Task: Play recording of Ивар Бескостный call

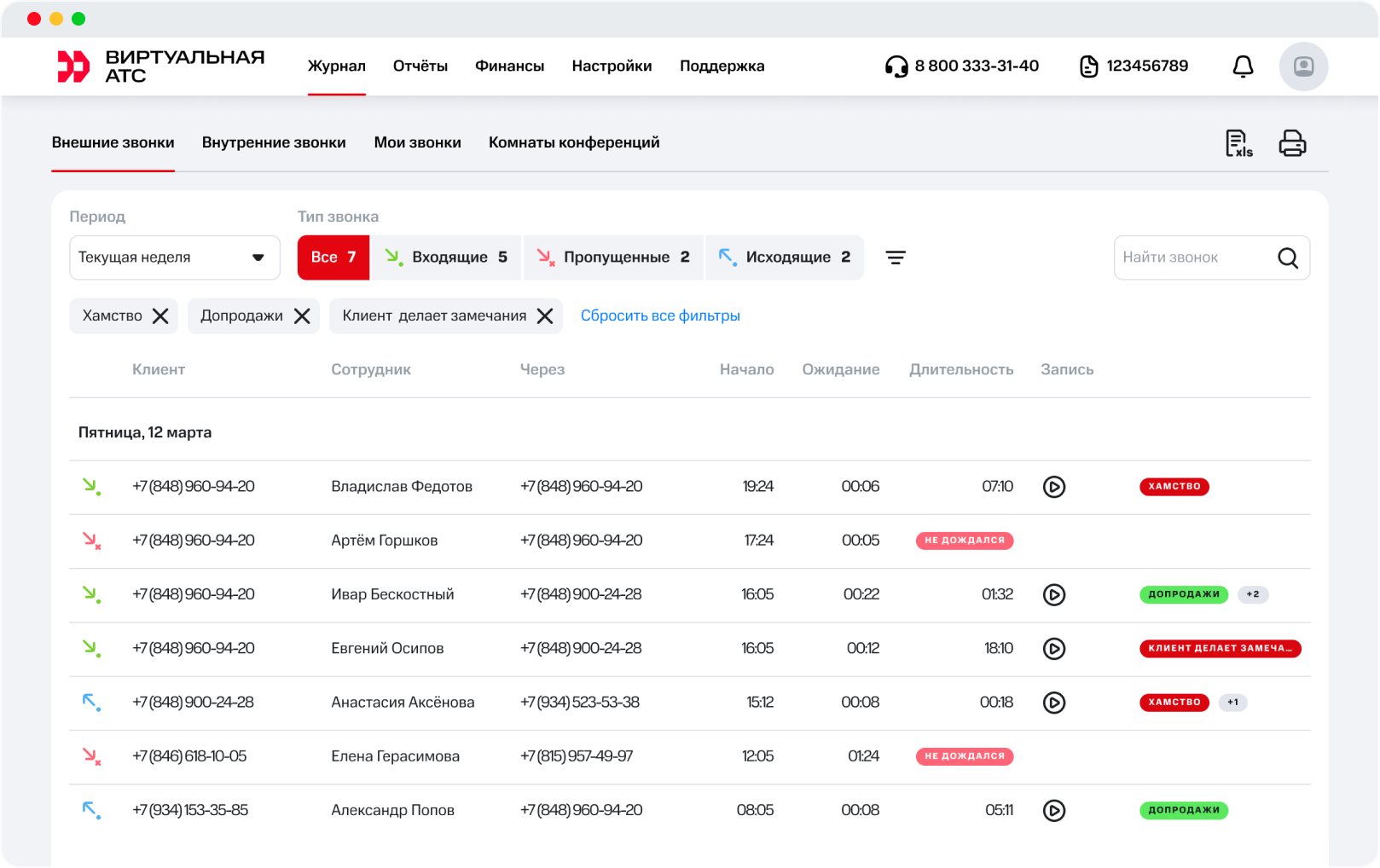Action: (1054, 595)
